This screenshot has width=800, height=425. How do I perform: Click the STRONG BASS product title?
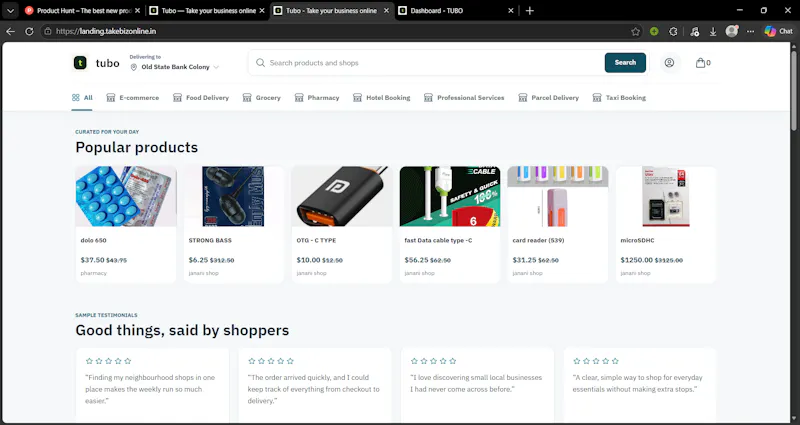210,240
